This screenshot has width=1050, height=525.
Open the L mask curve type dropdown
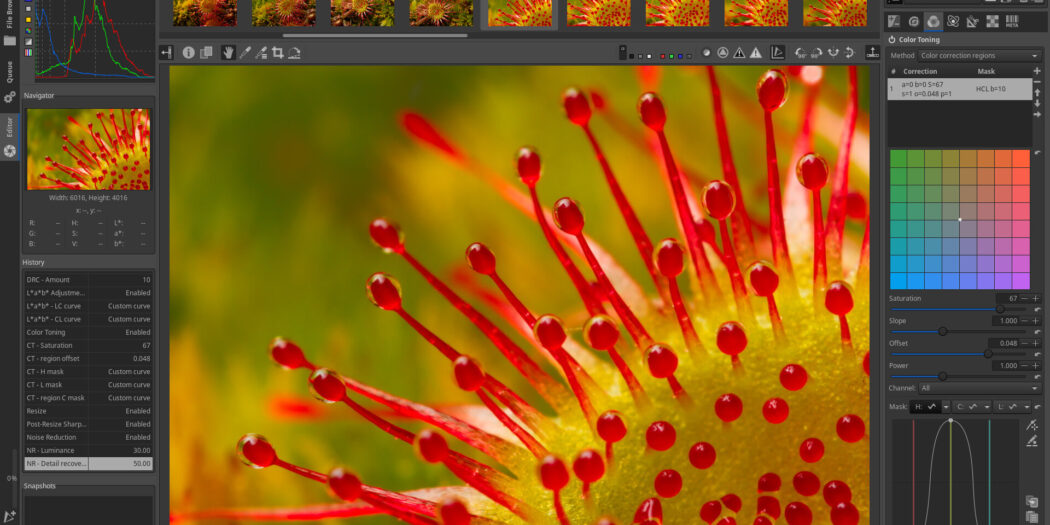coord(1027,406)
